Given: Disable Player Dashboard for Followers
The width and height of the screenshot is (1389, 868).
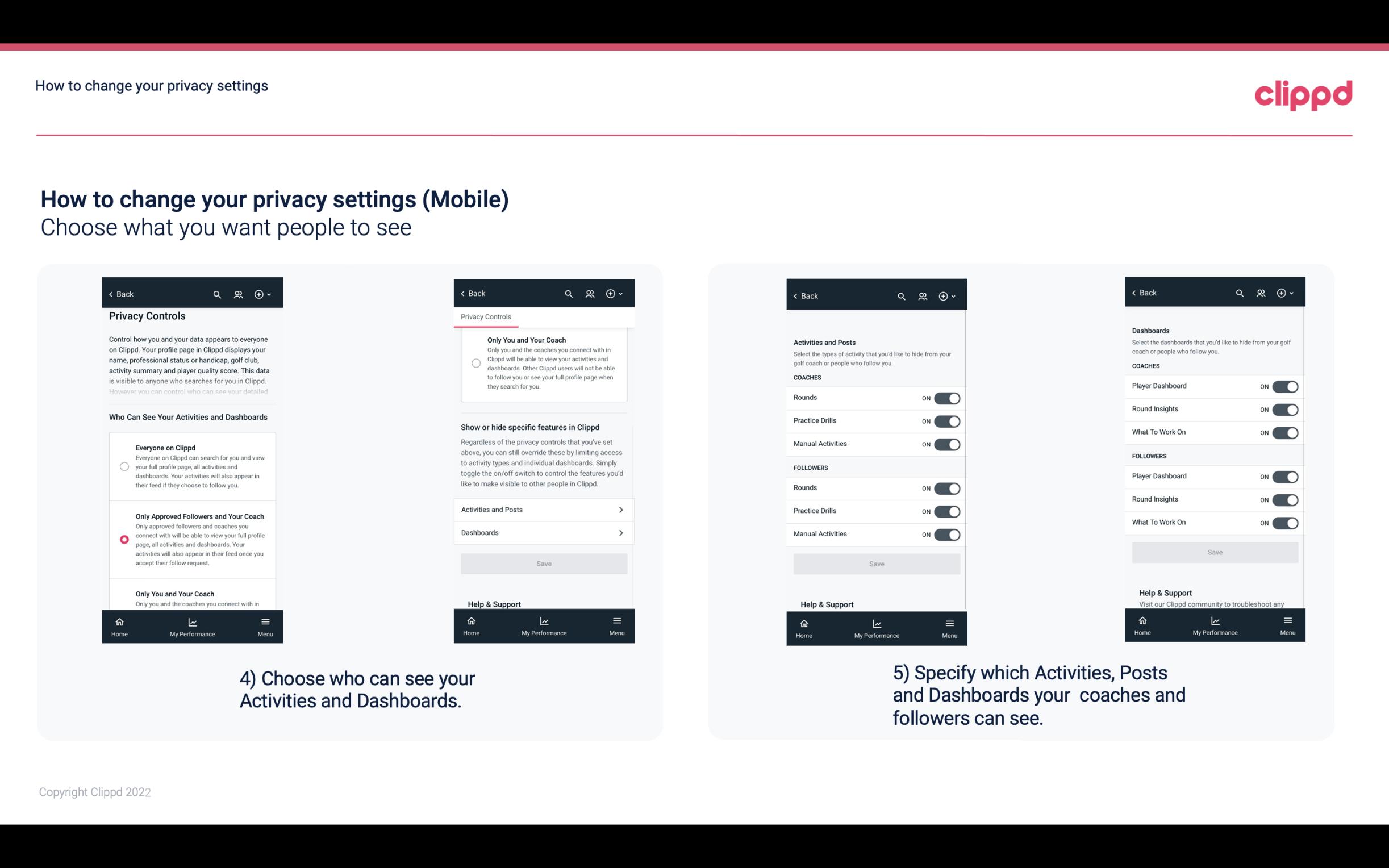Looking at the screenshot, I should pyautogui.click(x=1284, y=476).
